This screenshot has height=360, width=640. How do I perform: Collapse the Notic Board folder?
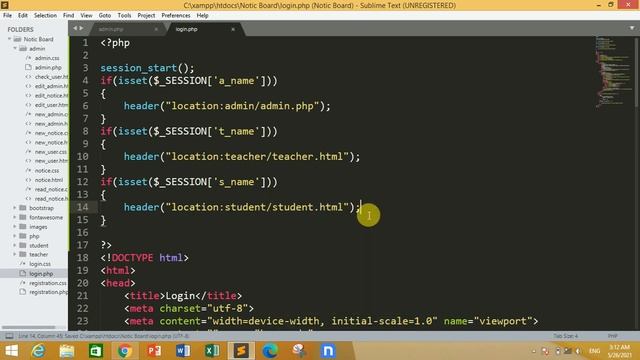[x=9, y=39]
